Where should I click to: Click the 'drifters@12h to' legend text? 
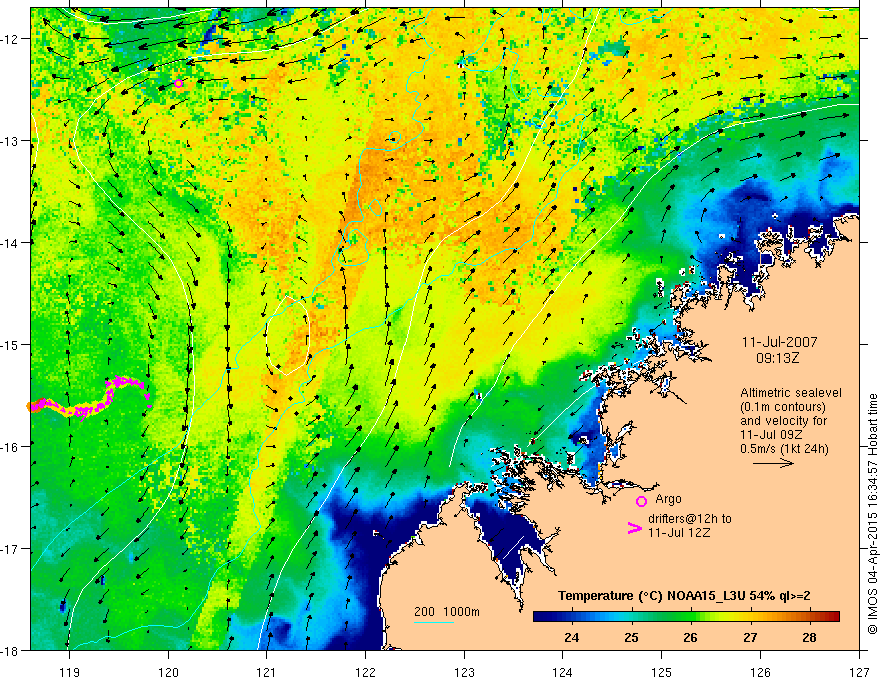tap(690, 519)
